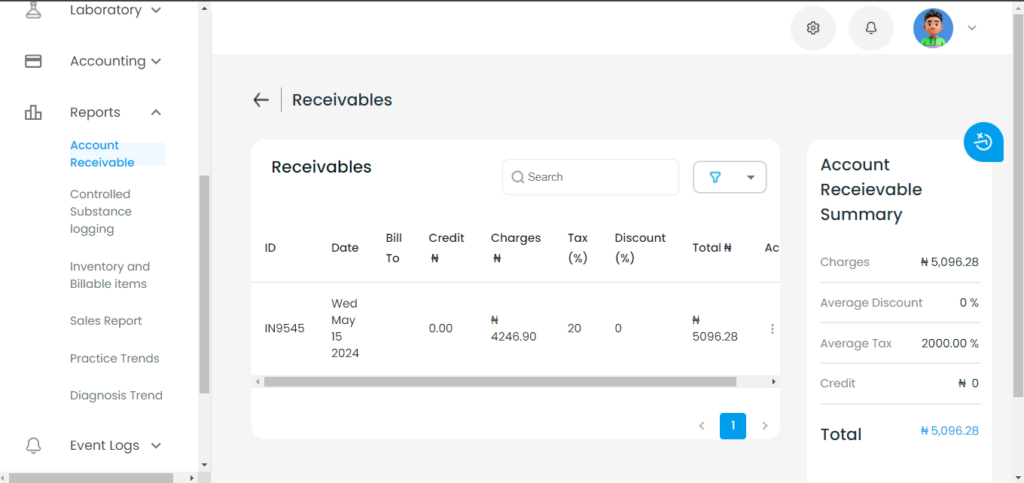Click the blue floating history icon
This screenshot has width=1024, height=483.
[984, 142]
